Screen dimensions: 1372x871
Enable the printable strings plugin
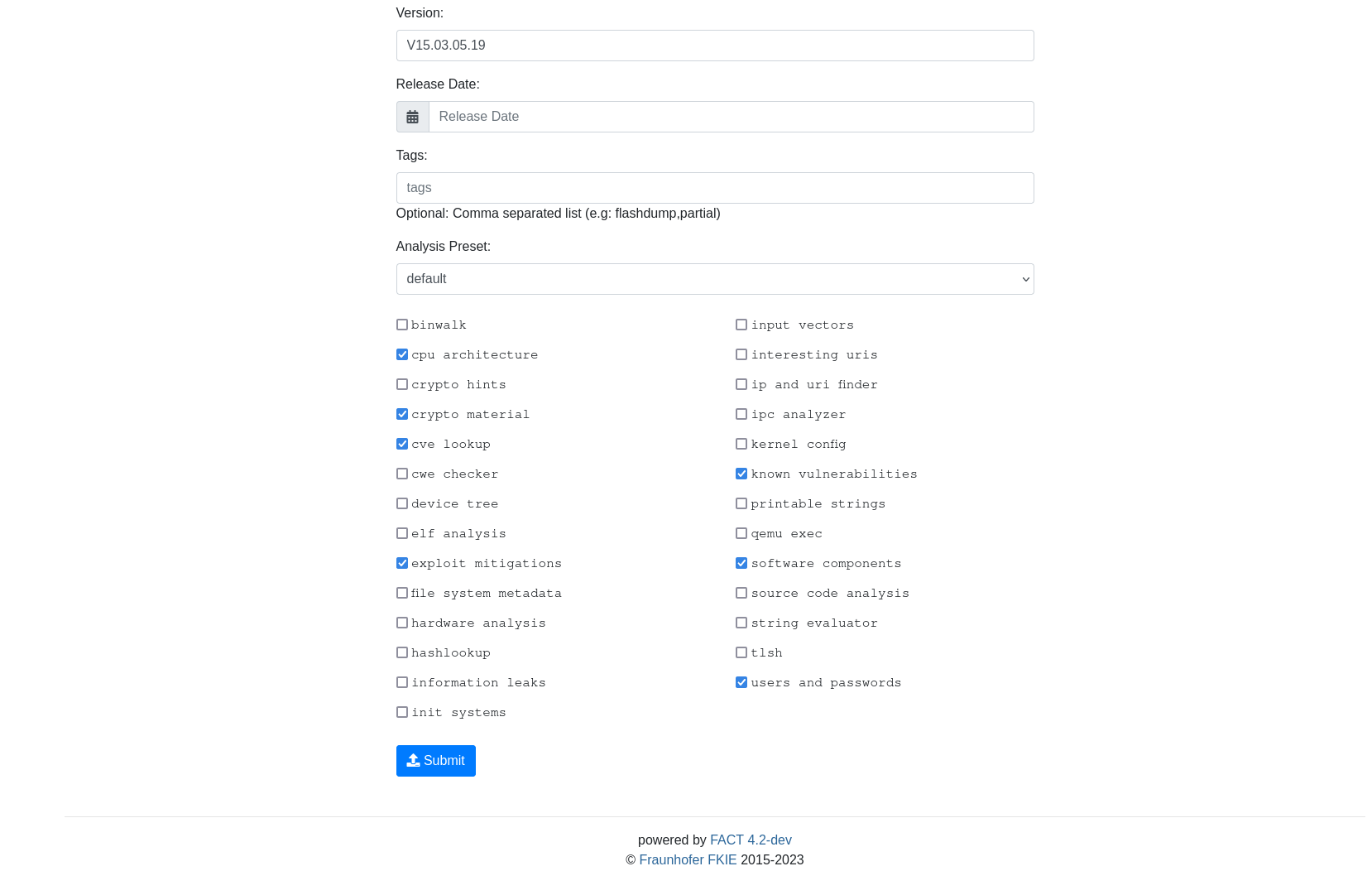(741, 504)
